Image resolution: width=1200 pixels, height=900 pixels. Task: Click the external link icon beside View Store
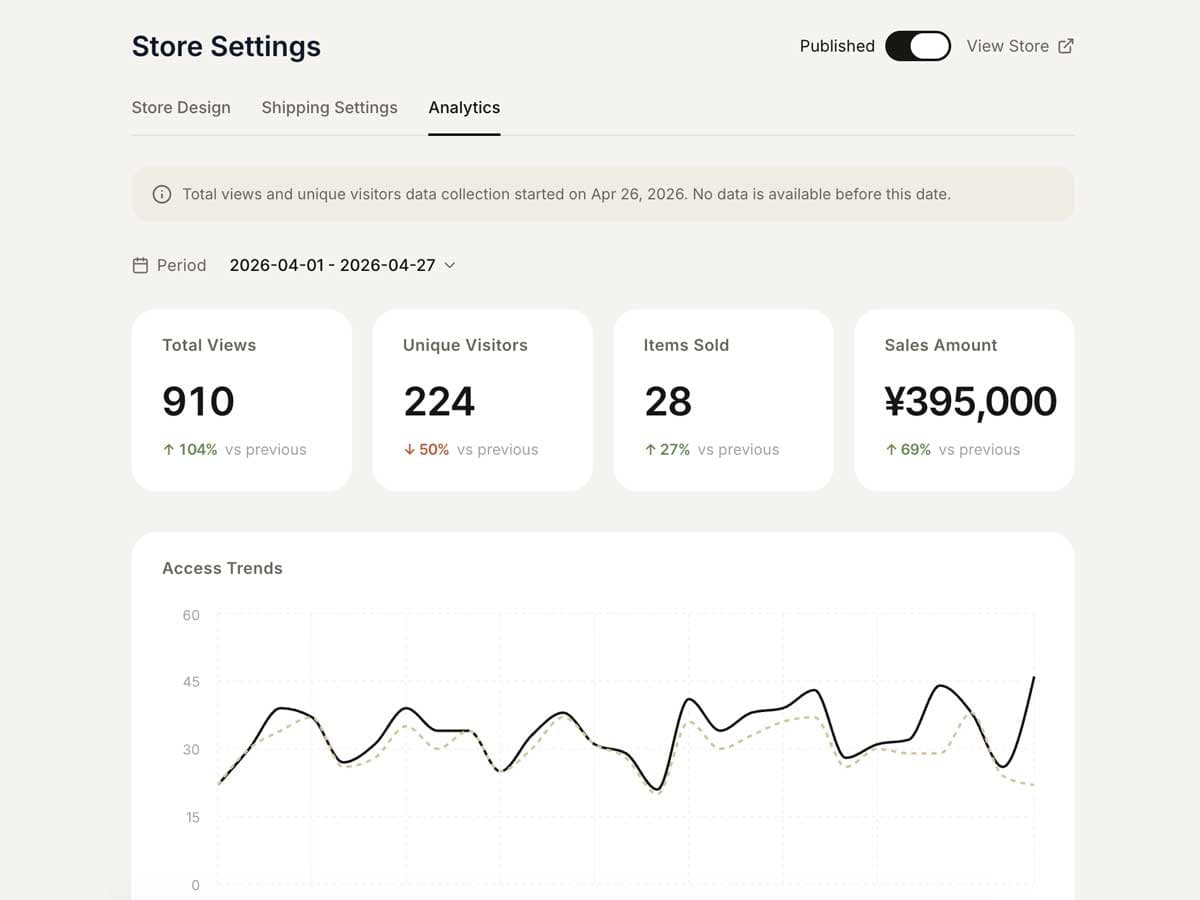(1066, 46)
